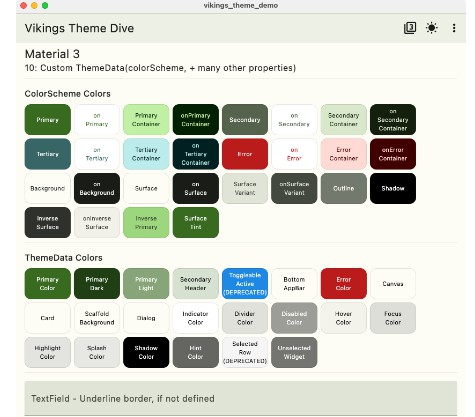Select the Hint Color swatch
The width and height of the screenshot is (475, 417).
[196, 352]
